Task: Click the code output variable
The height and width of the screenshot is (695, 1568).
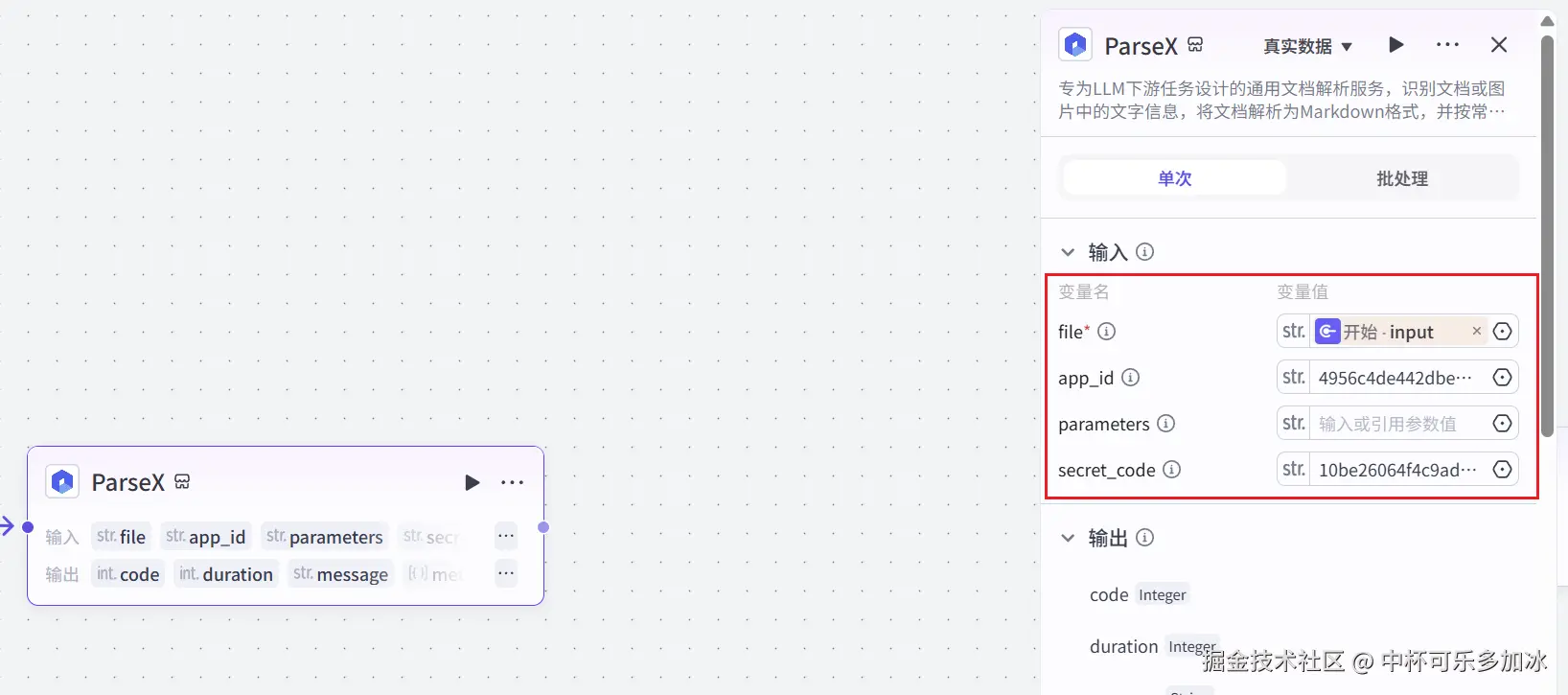Action: pos(1109,595)
